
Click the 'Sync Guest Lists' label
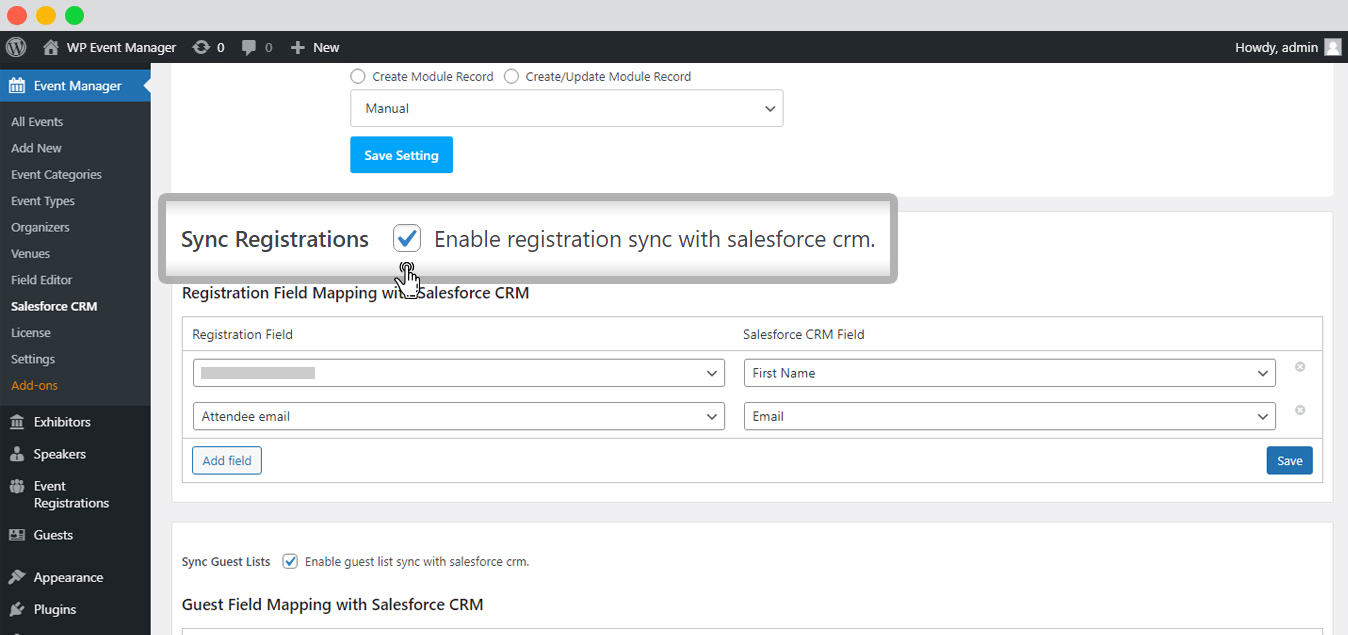[x=226, y=561]
